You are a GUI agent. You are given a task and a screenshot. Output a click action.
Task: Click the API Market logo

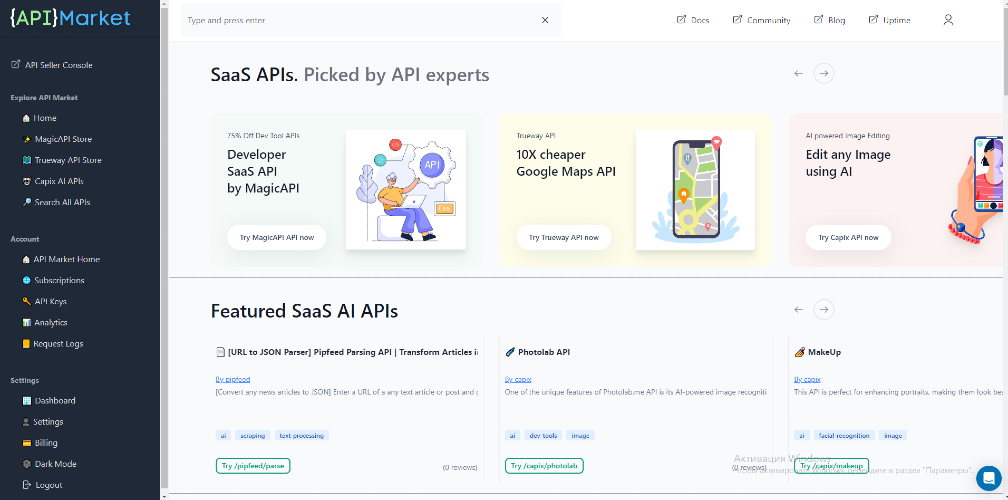coord(71,18)
